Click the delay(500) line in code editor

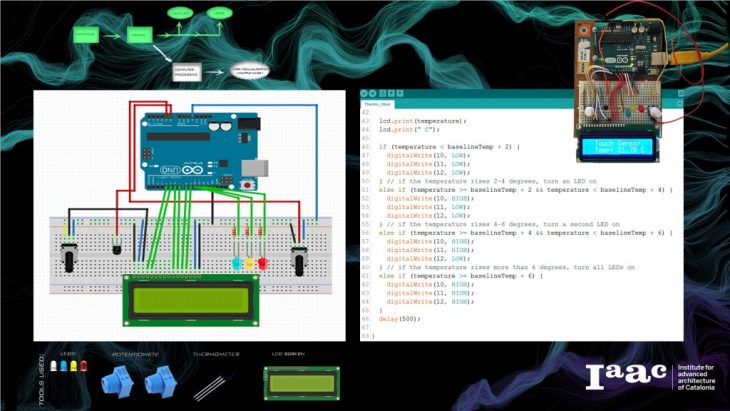(x=400, y=318)
